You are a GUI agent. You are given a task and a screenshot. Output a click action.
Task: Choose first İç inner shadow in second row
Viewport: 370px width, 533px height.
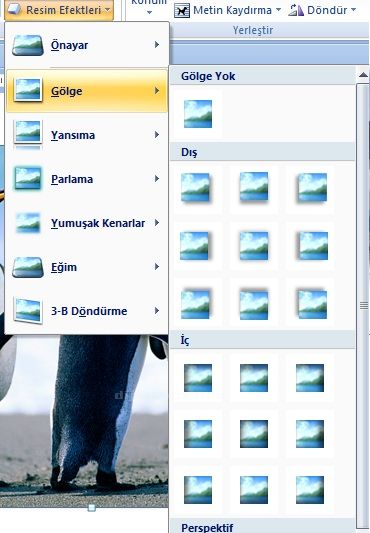coord(198,434)
